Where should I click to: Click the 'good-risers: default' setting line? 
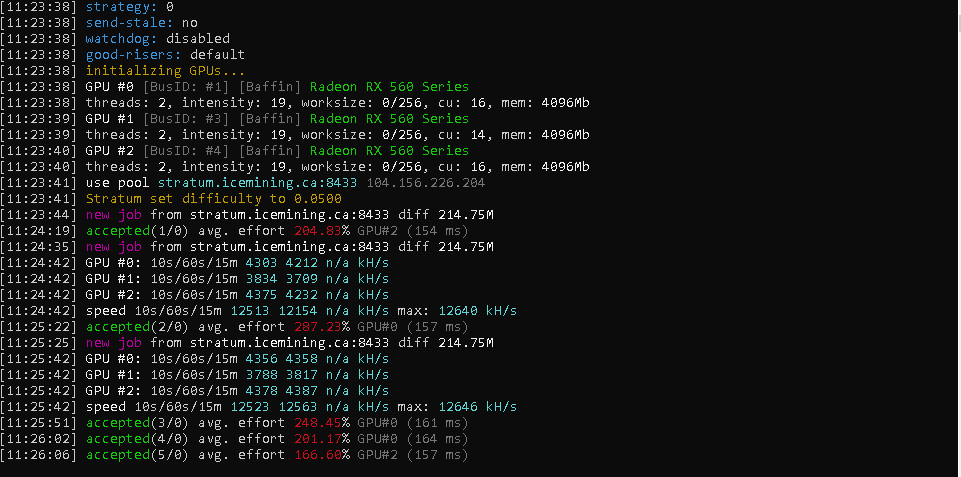165,55
